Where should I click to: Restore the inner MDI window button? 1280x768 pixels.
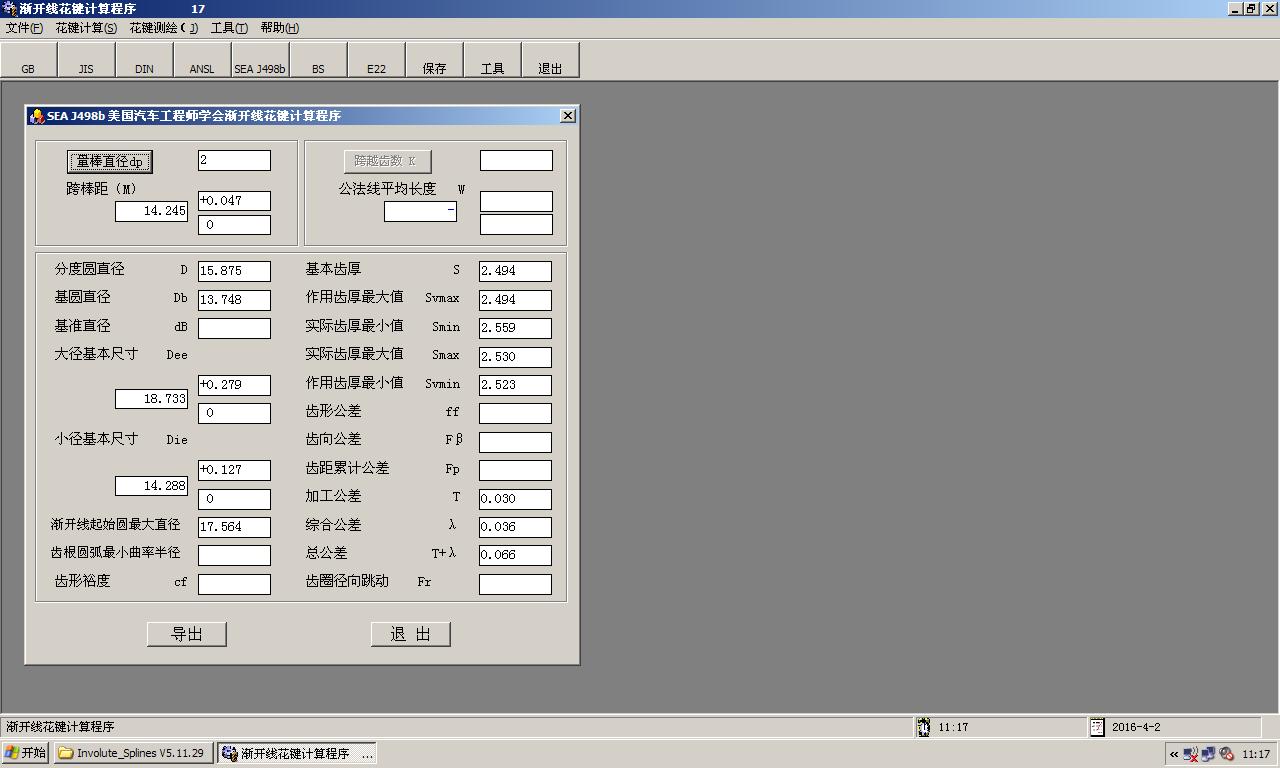pyautogui.click(x=1250, y=8)
